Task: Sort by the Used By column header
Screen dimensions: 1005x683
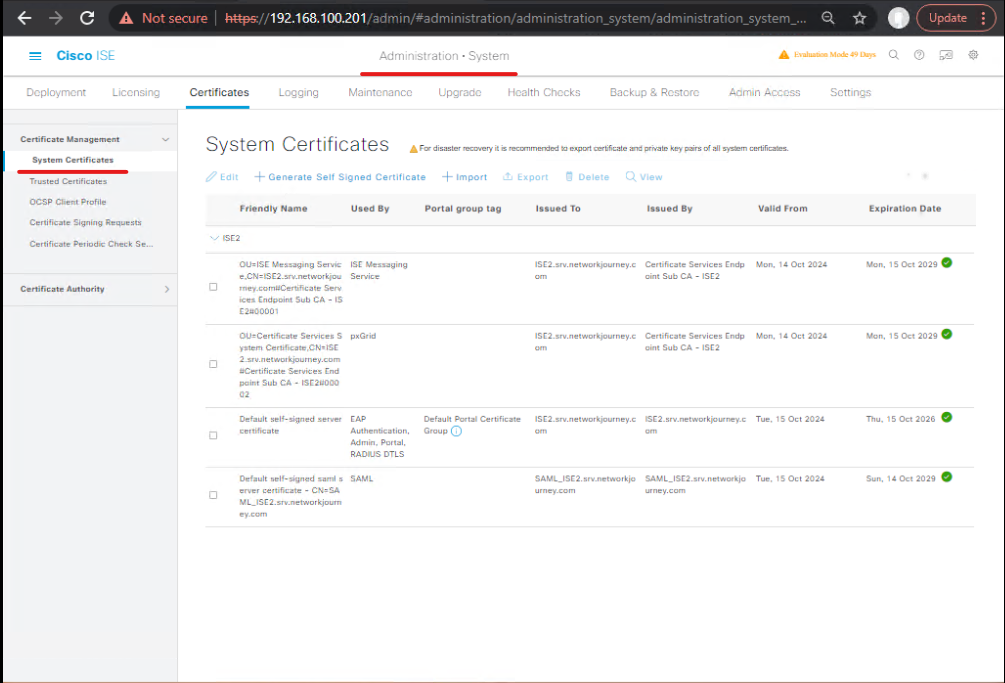Action: coord(370,209)
